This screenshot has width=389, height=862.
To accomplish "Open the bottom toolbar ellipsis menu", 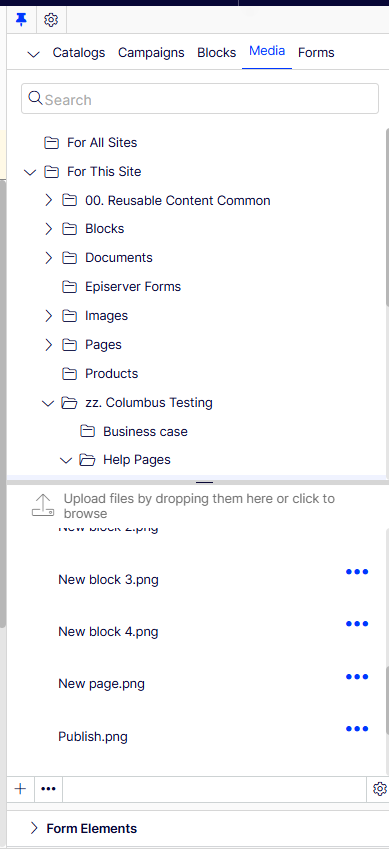I will (x=48, y=789).
